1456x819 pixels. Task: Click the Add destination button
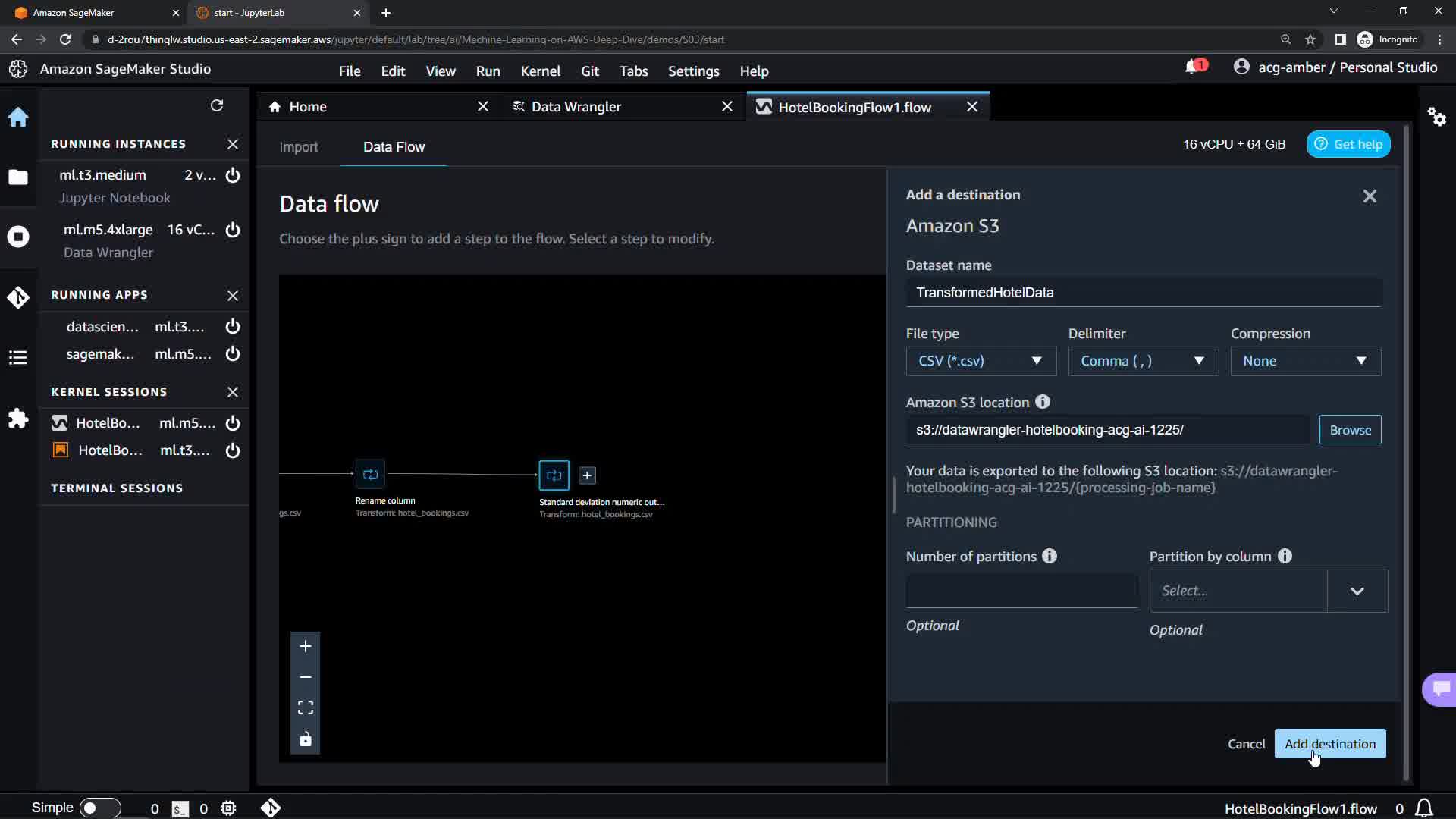tap(1329, 744)
